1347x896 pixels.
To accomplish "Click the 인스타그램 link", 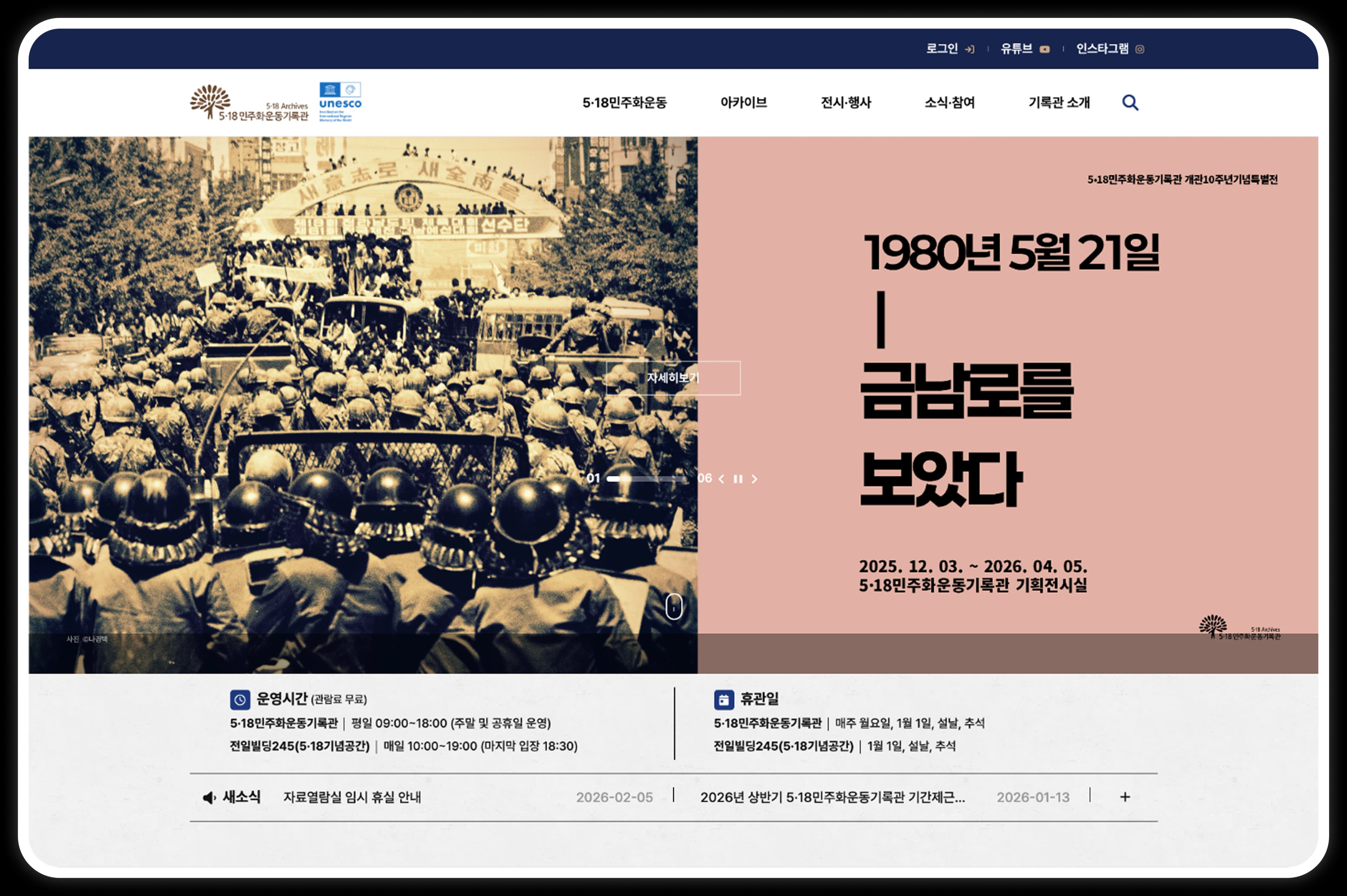I will [x=1103, y=49].
